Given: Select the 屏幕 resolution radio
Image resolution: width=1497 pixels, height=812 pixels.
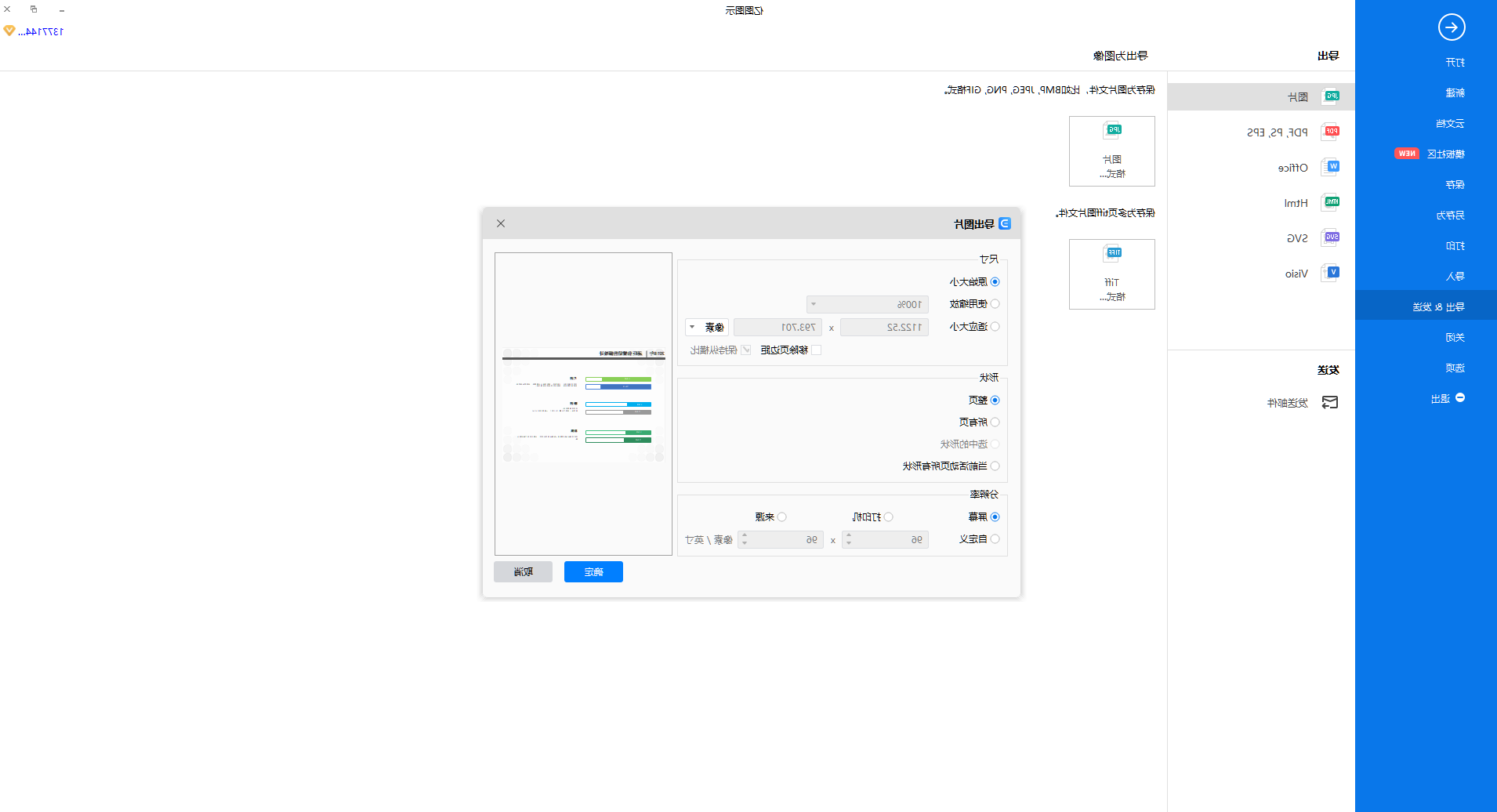Looking at the screenshot, I should click(995, 517).
